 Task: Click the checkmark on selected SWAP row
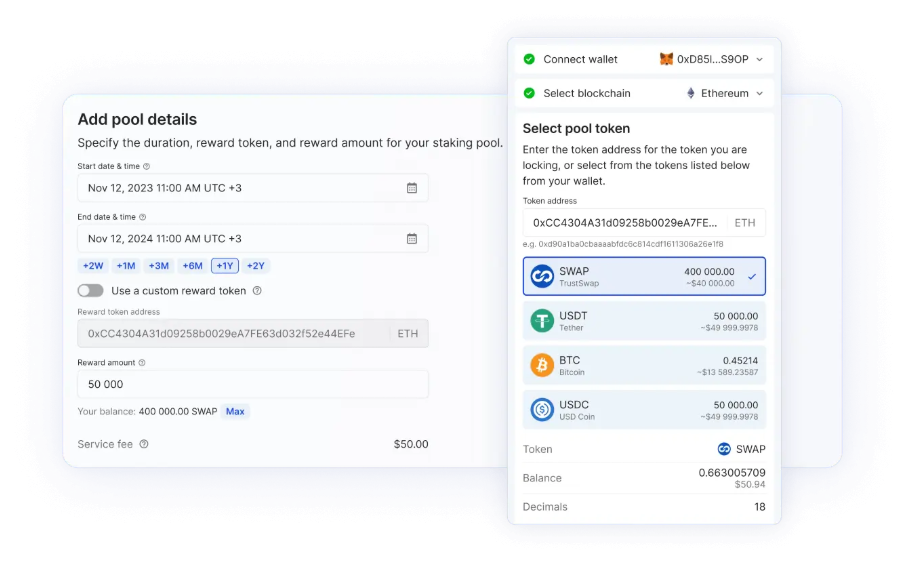click(752, 277)
